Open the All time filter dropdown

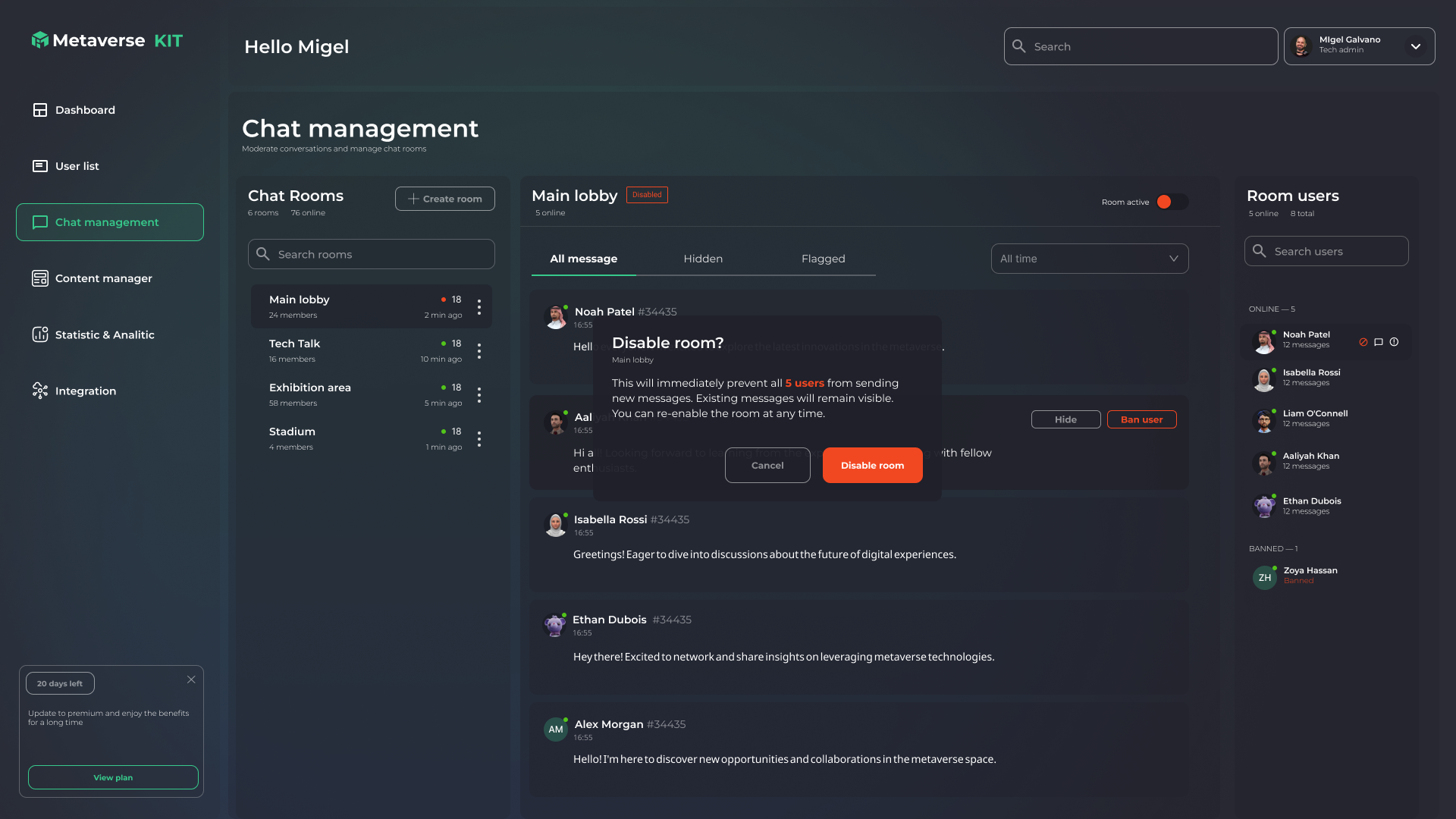(1089, 259)
